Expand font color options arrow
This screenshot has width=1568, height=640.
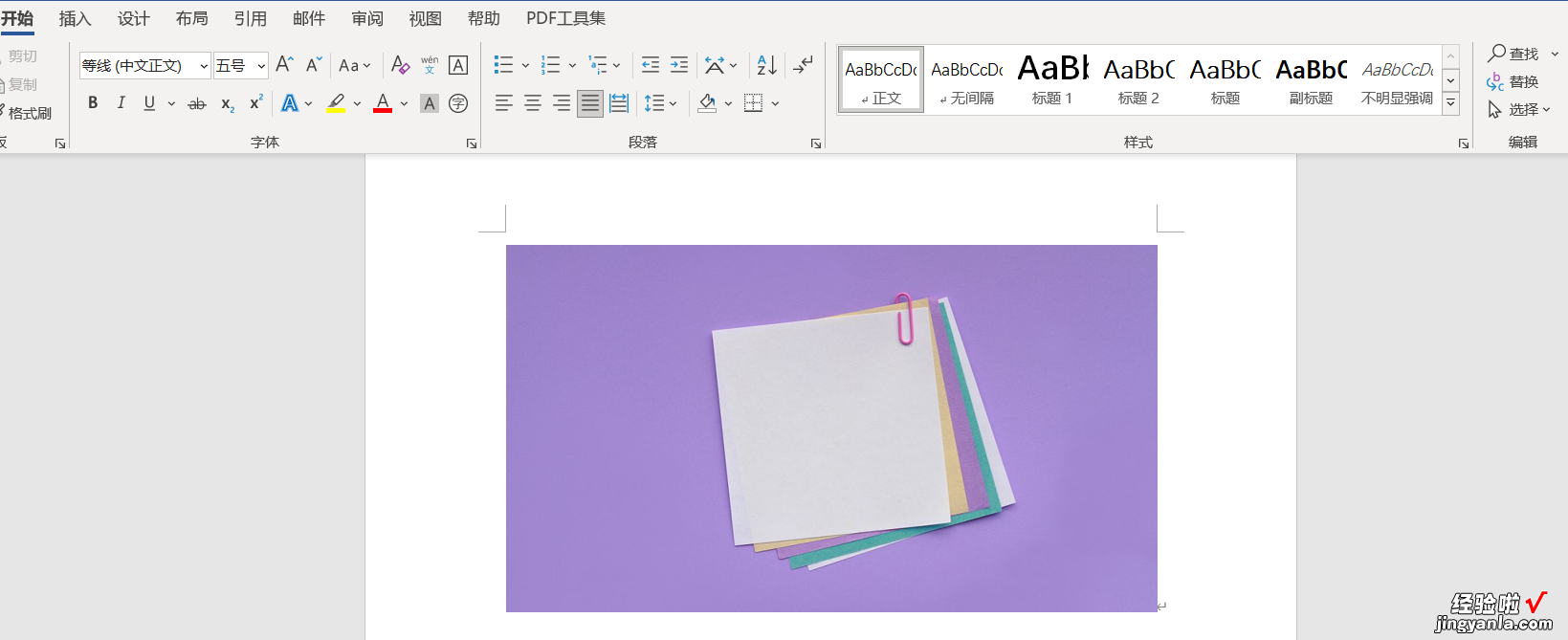point(404,103)
